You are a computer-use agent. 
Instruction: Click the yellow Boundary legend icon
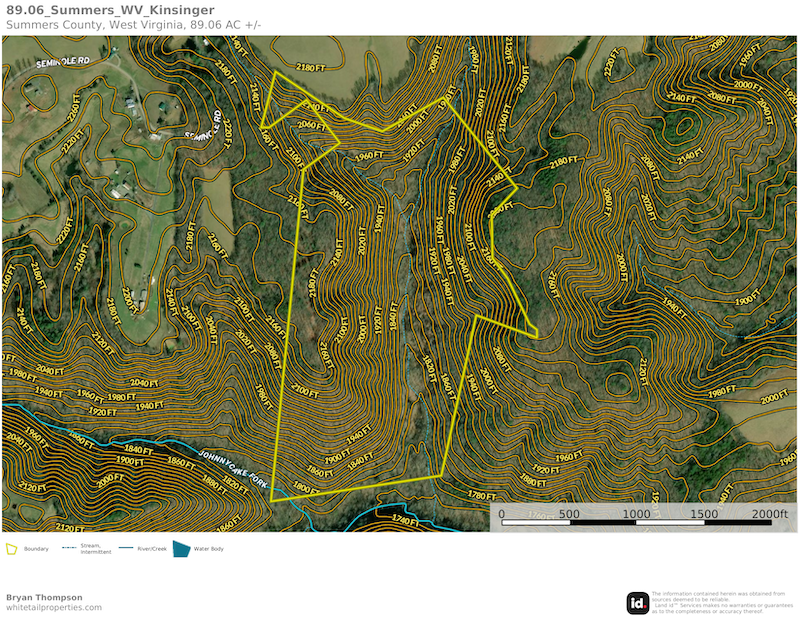coord(12,549)
